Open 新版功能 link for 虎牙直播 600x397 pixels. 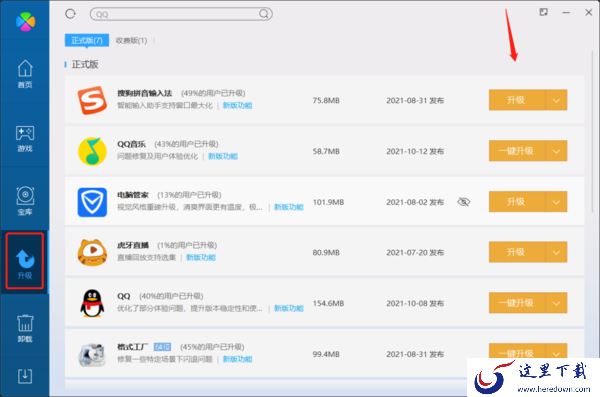(x=201, y=258)
